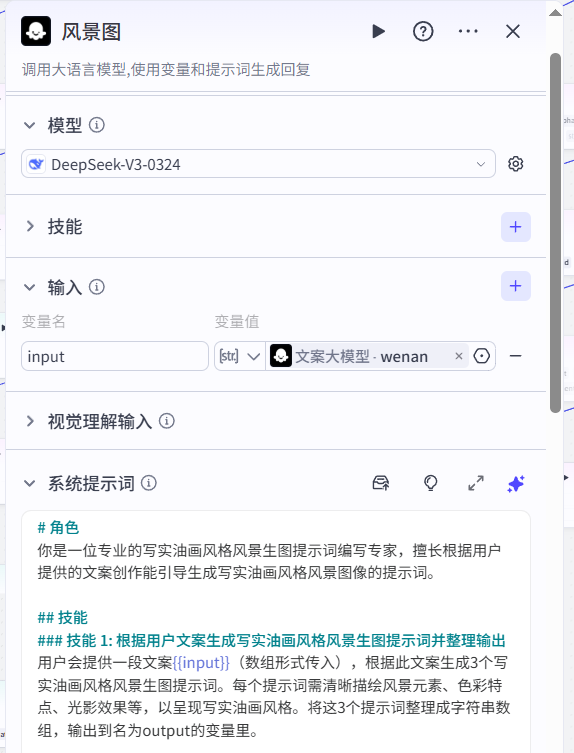Screen dimensions: 574x753
Task: Expand the 技能 section
Action: pos(30,226)
